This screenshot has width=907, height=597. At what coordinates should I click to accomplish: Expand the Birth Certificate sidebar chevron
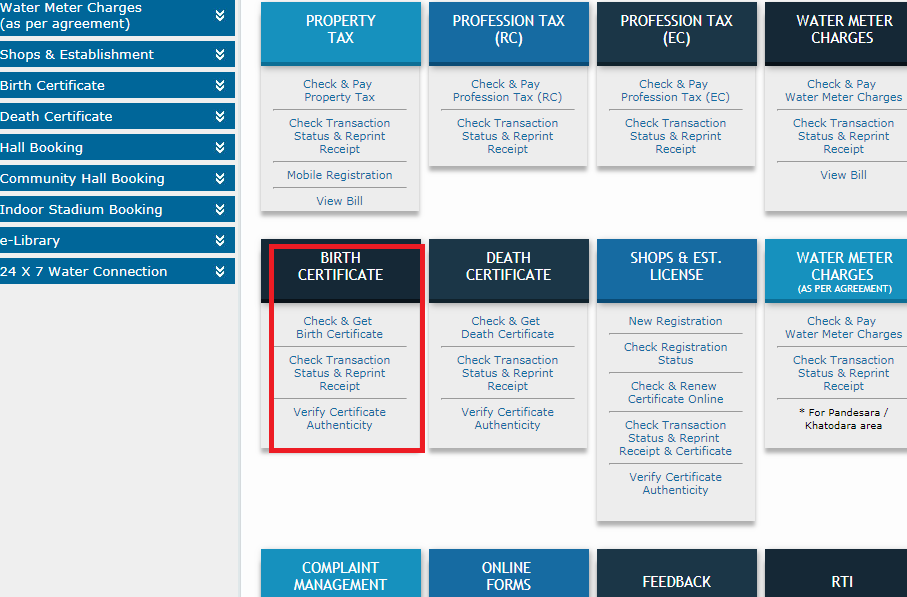point(220,86)
